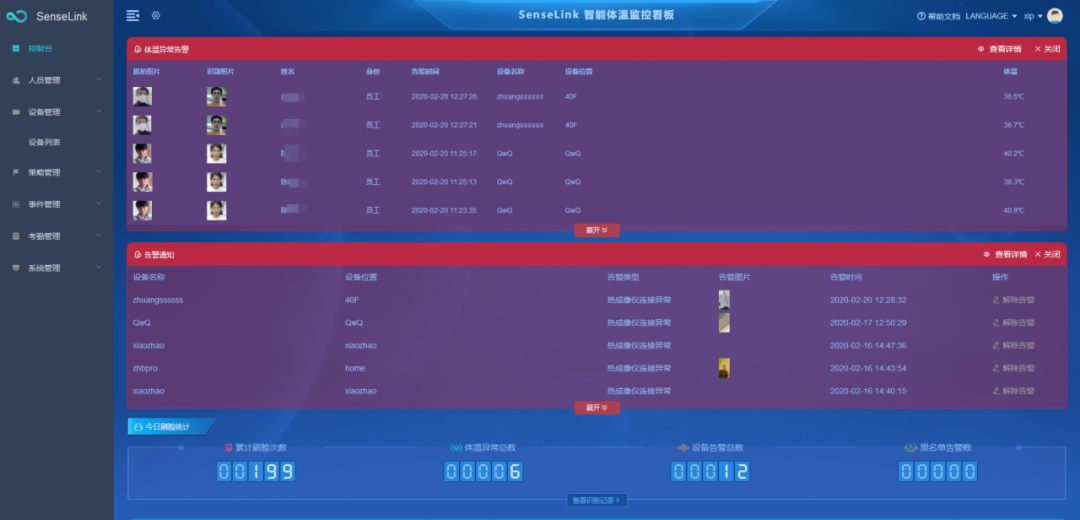The image size is (1080, 520).
Task: Click the help documentation question-mark icon
Action: point(921,16)
